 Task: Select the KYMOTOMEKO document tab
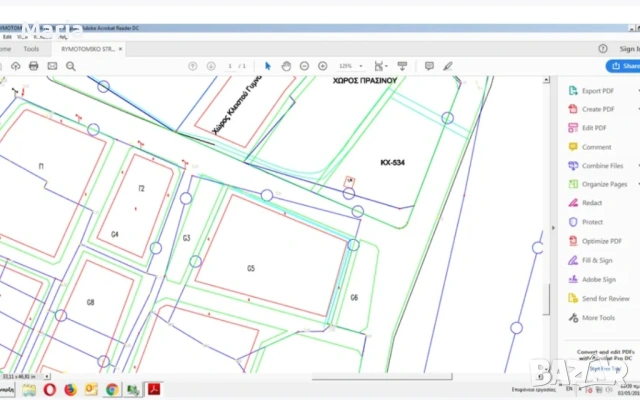[x=88, y=48]
